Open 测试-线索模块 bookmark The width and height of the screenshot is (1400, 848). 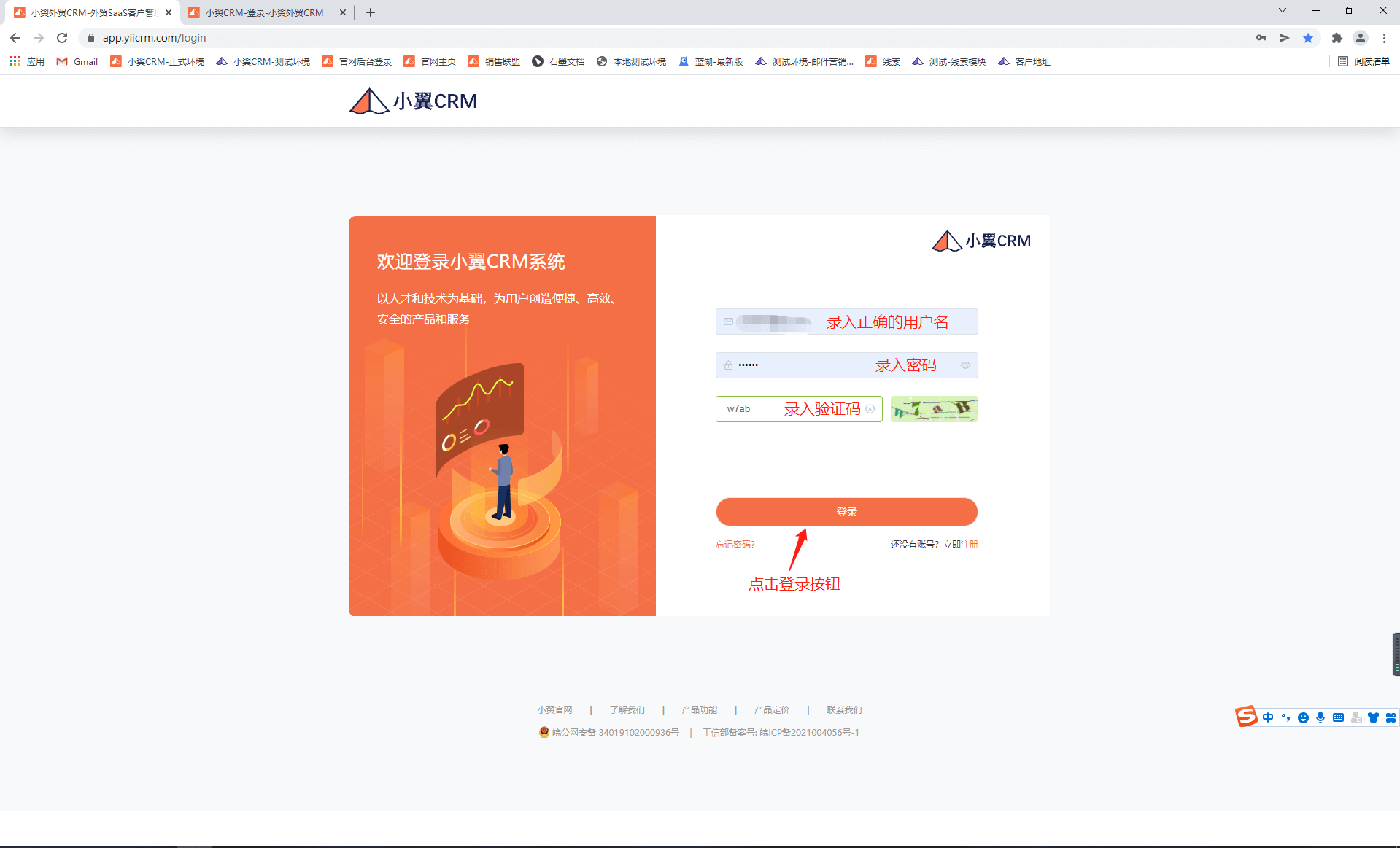click(x=948, y=62)
